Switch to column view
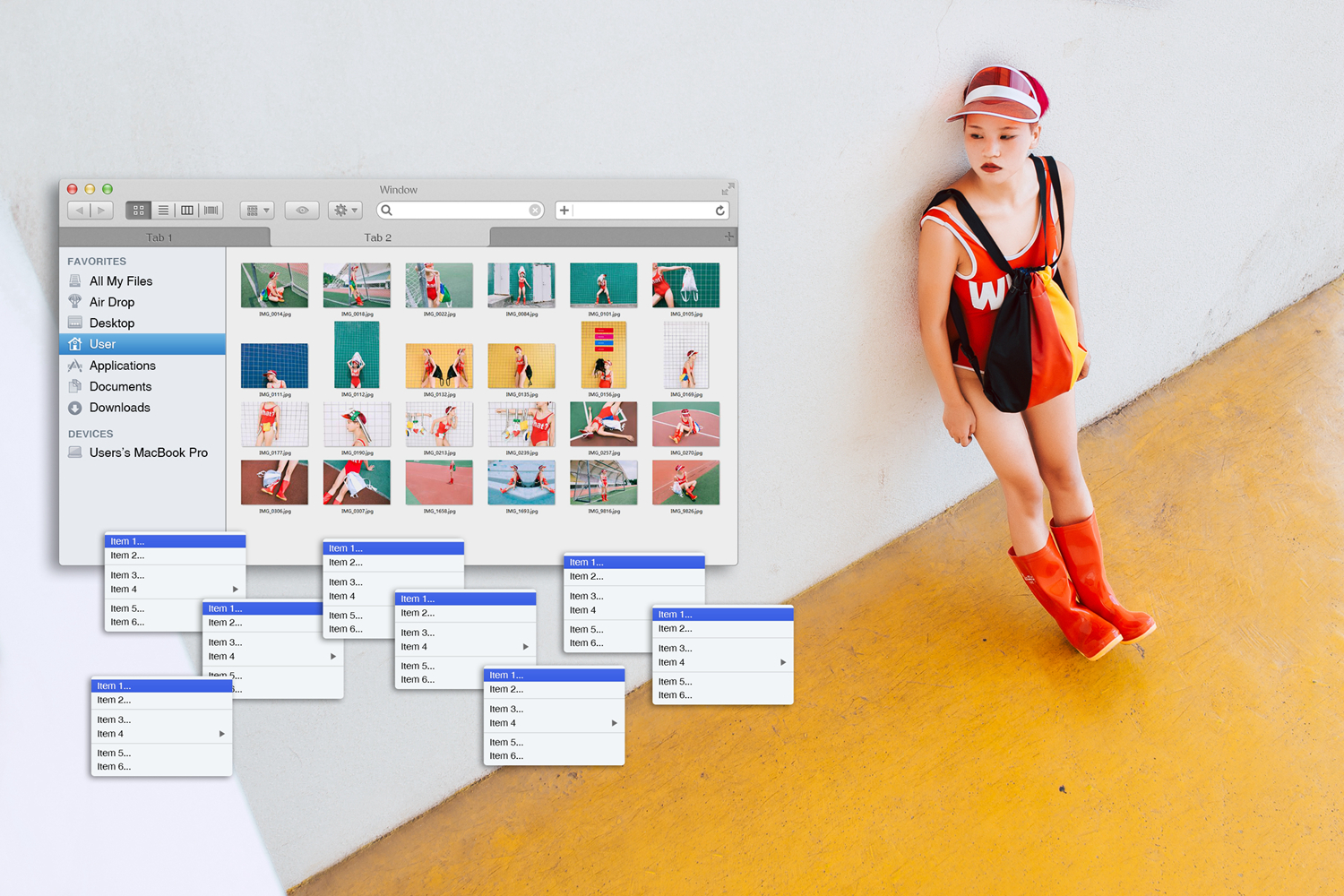 (187, 211)
